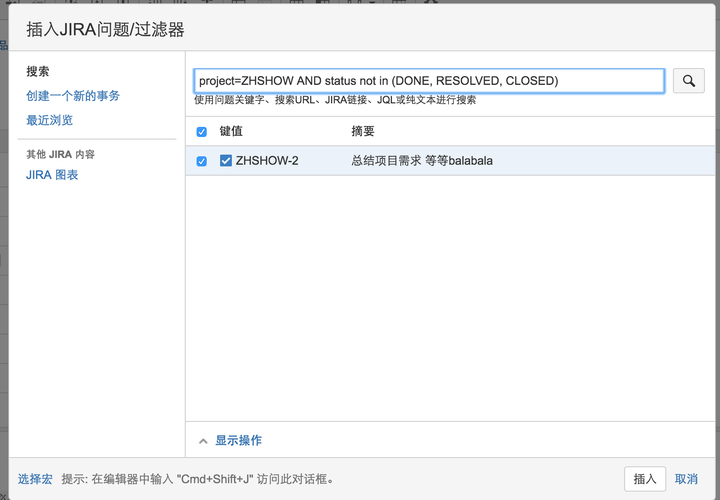This screenshot has height=500, width=720.
Task: Open JIRA 图表 in sidebar
Action: pos(52,175)
